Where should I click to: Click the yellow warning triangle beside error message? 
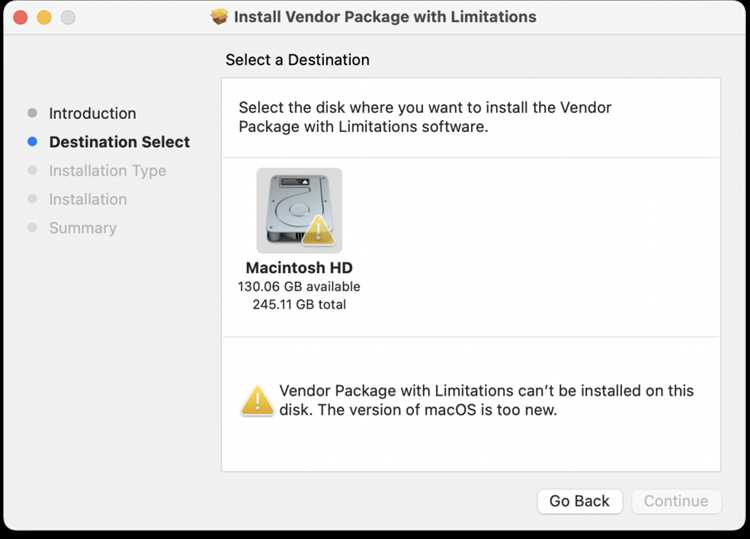(x=257, y=401)
